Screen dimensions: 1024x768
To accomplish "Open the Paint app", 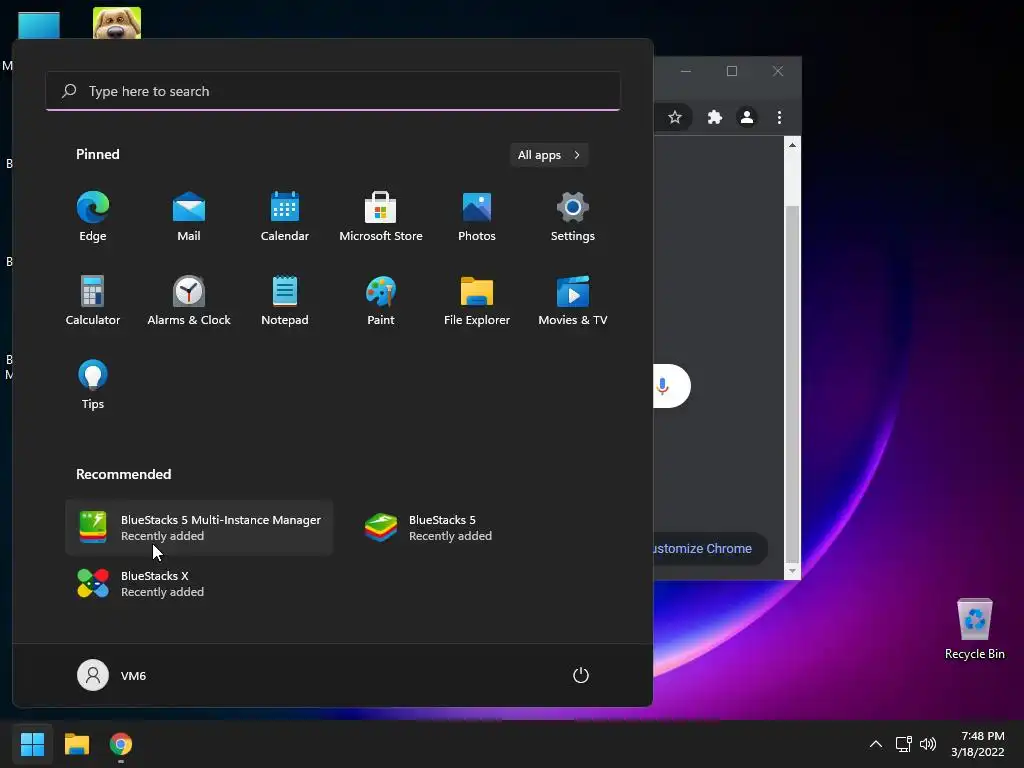I will tap(381, 300).
